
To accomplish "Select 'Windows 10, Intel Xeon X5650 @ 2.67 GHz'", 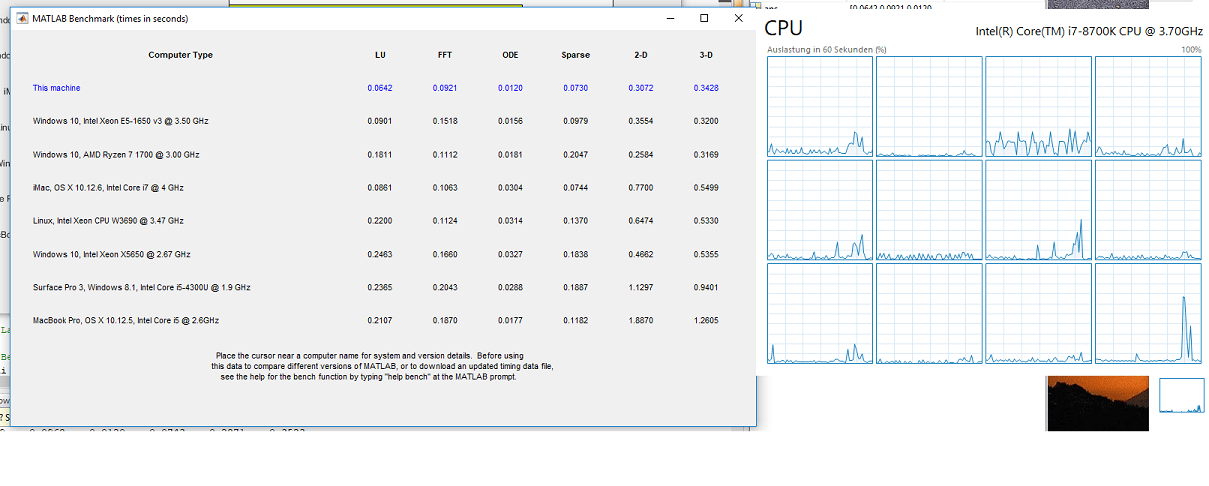I will tap(111, 254).
